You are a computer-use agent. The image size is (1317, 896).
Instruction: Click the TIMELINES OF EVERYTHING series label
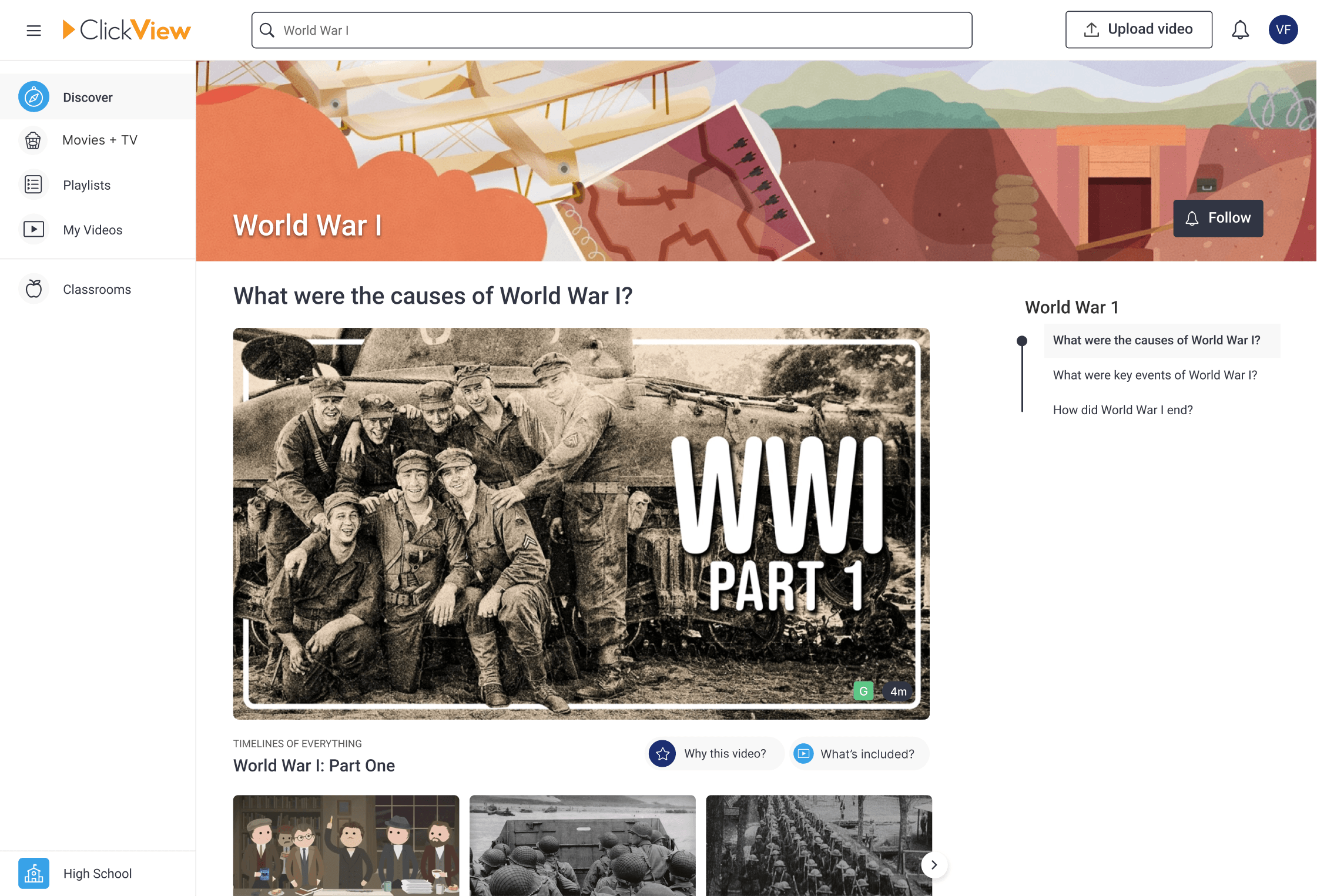tap(297, 743)
